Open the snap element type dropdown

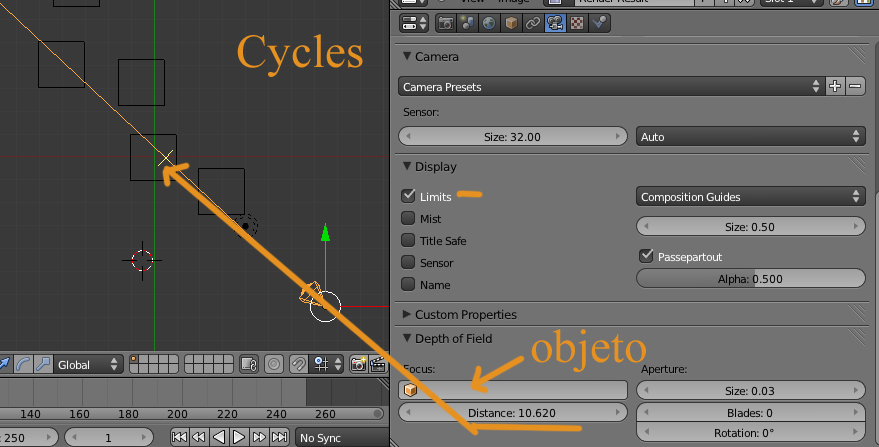point(327,365)
